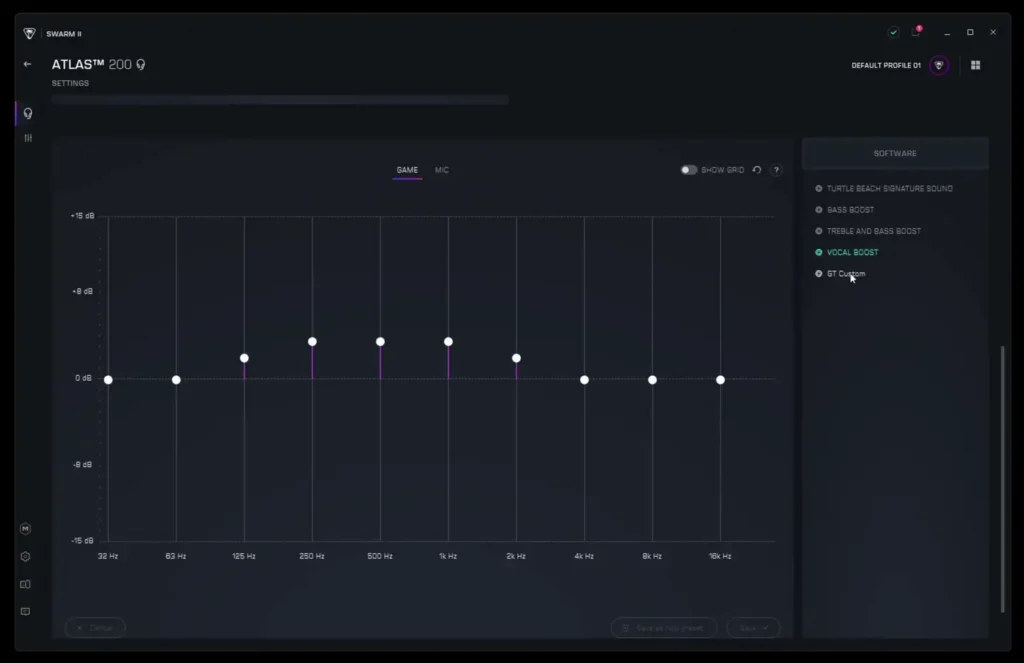This screenshot has height=663, width=1024.
Task: Click the 32 Hz slider handle
Action: (x=108, y=380)
